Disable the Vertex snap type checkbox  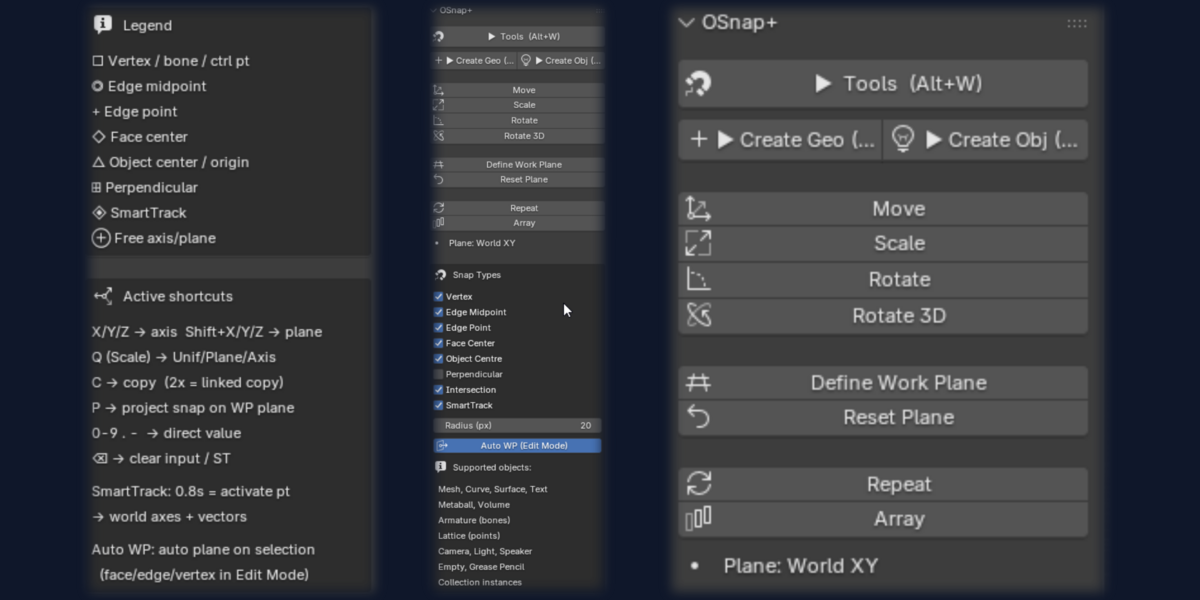439,297
